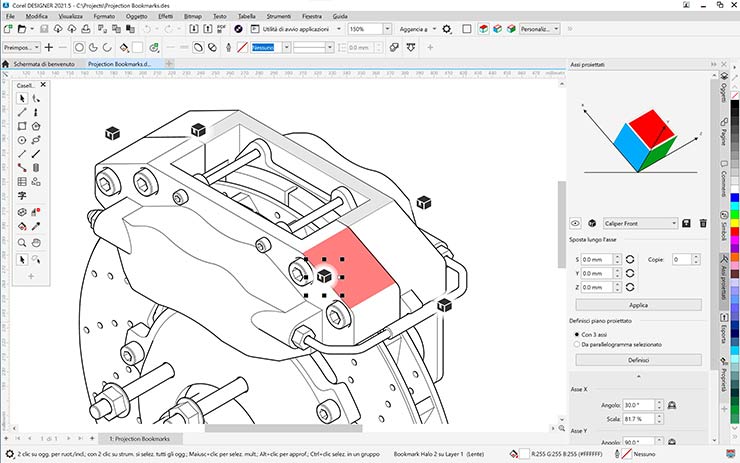
Task: Delete the Caliper Front preset with trash icon
Action: pyautogui.click(x=702, y=224)
